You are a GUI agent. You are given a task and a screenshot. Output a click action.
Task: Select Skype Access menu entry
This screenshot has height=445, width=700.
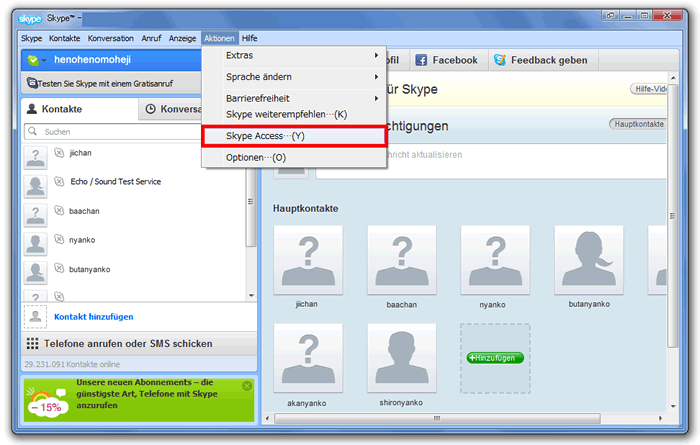click(x=294, y=136)
